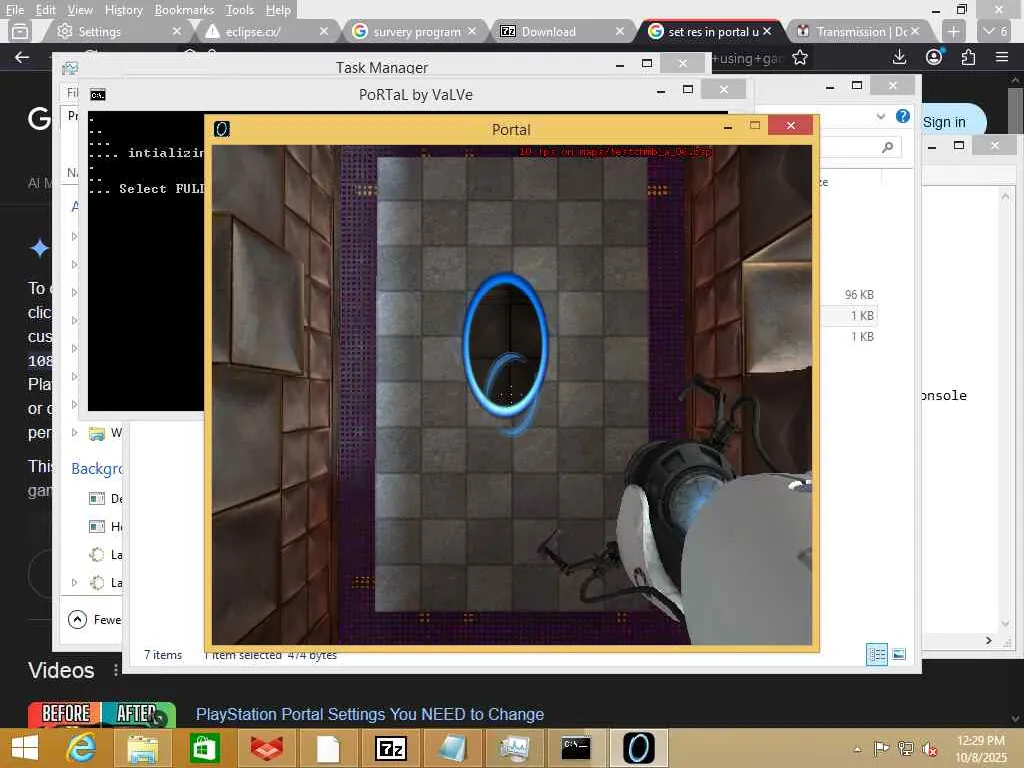Expand the W process row in Task Manager
Viewport: 1024px width, 768px height.
[74, 432]
